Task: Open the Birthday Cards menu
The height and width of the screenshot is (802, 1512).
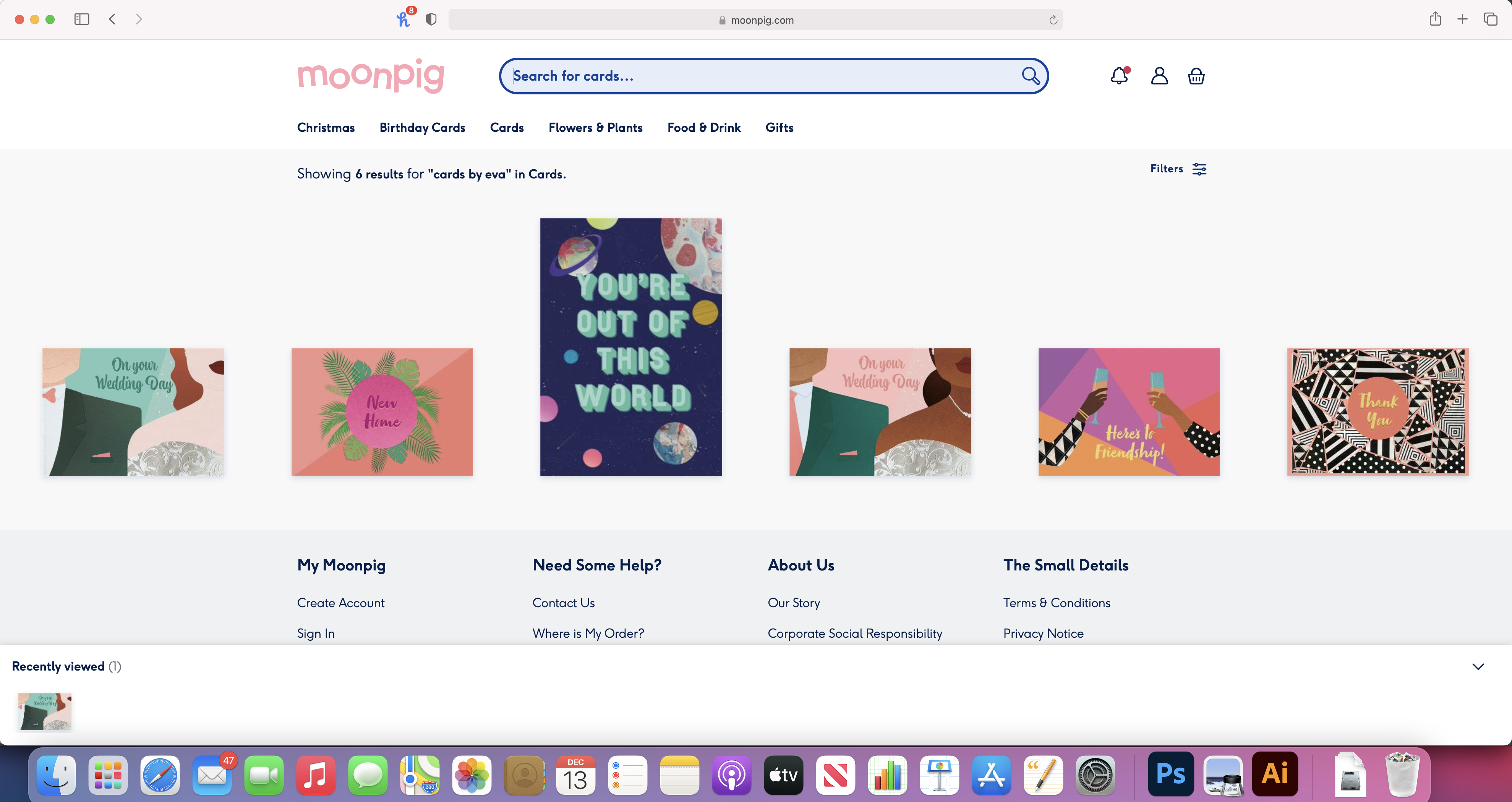Action: click(x=422, y=127)
